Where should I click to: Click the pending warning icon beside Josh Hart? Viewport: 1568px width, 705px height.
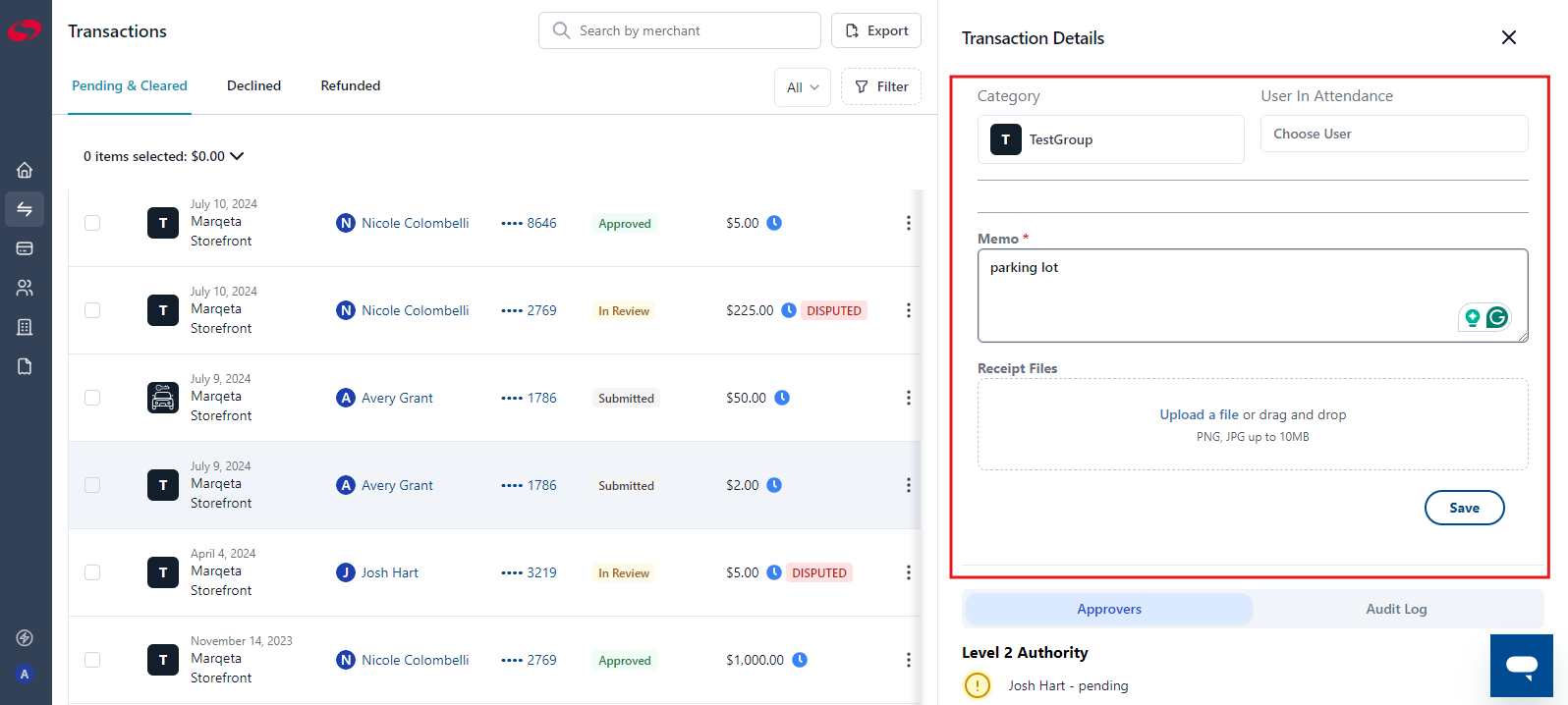point(978,684)
